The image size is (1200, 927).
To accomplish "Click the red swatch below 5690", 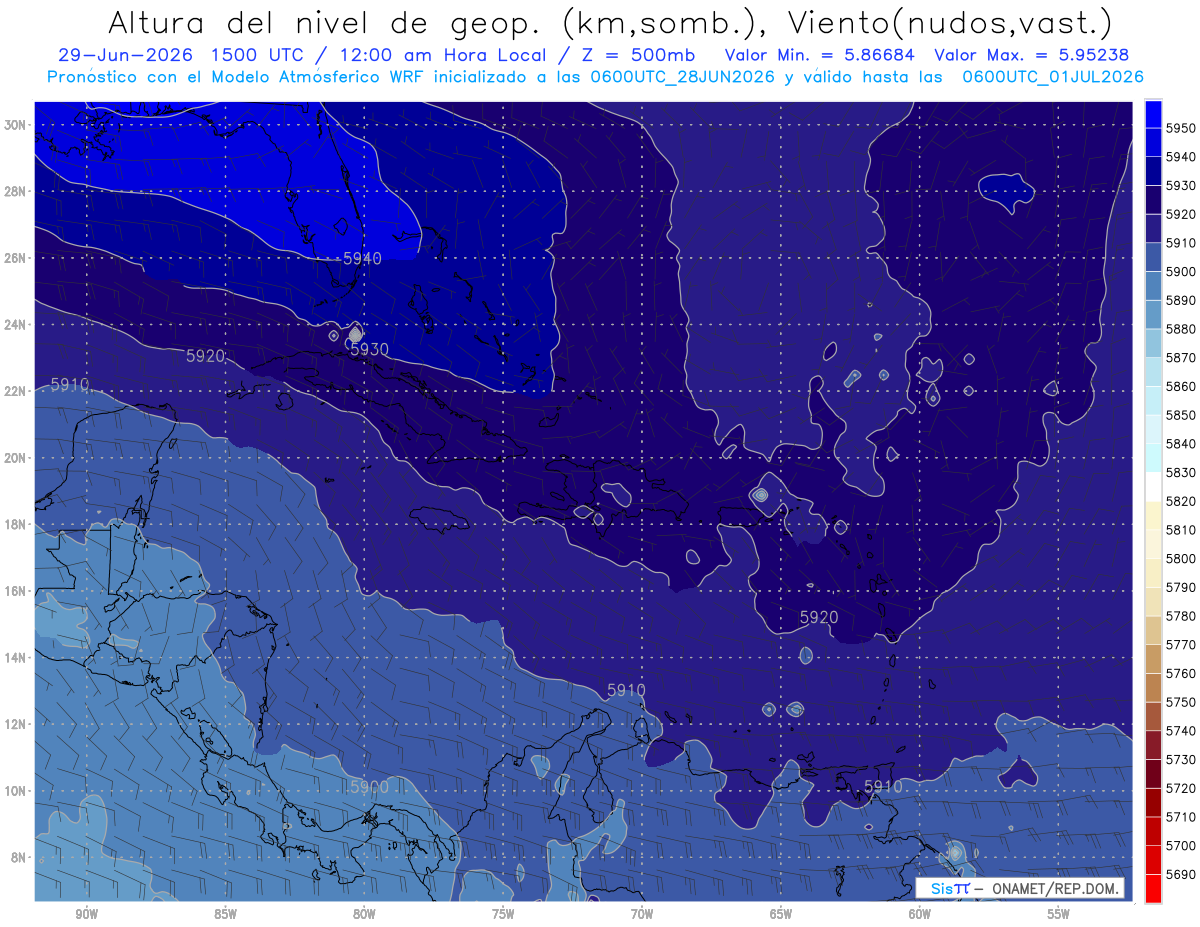I will (x=1153, y=887).
